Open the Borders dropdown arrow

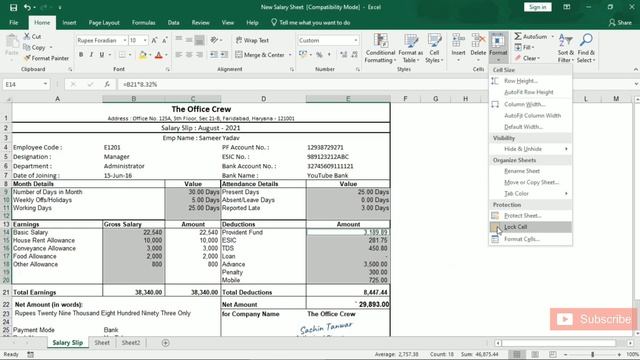pos(130,55)
